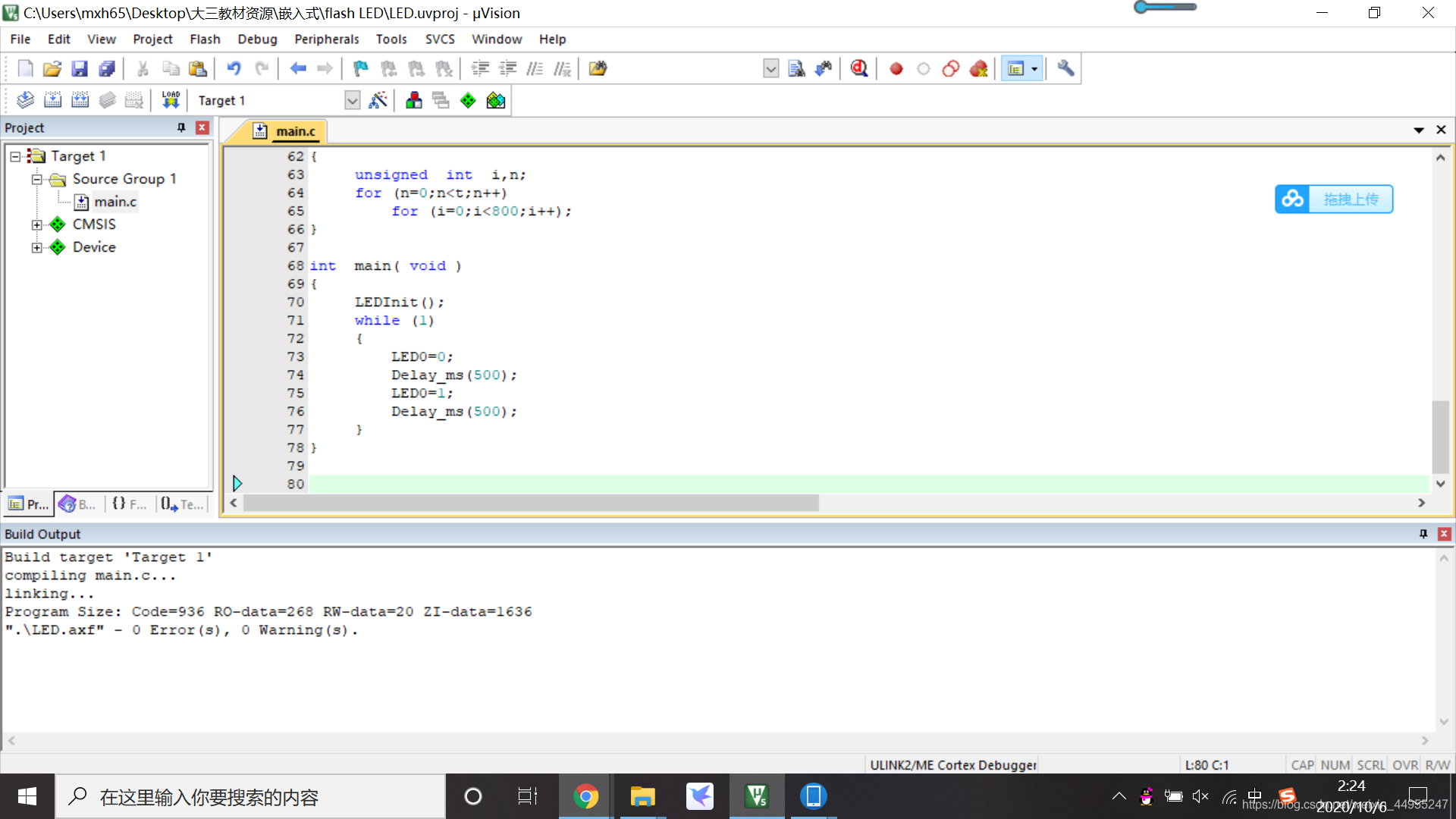Screen dimensions: 1456x819
Task: Open Chrome from the taskbar
Action: (585, 796)
